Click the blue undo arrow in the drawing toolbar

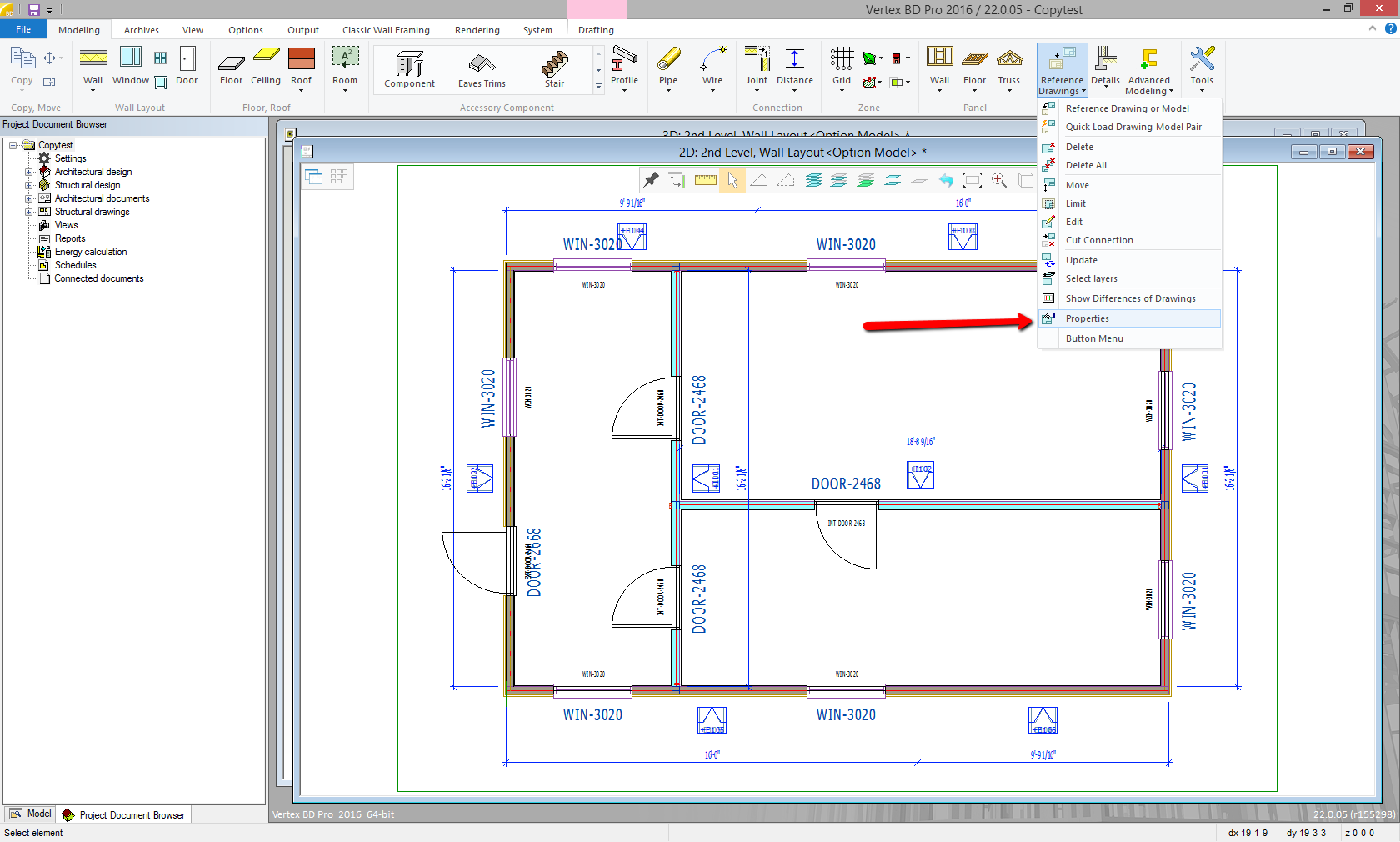click(946, 180)
